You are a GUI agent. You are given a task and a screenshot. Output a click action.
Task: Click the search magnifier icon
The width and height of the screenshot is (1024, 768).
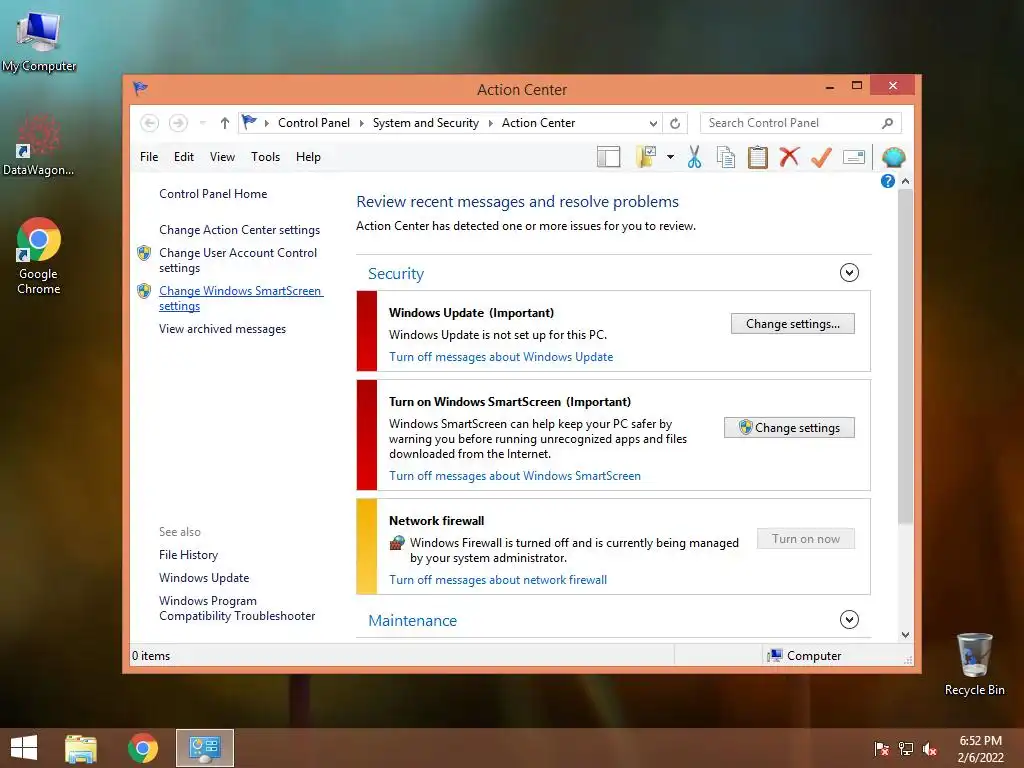click(x=887, y=123)
